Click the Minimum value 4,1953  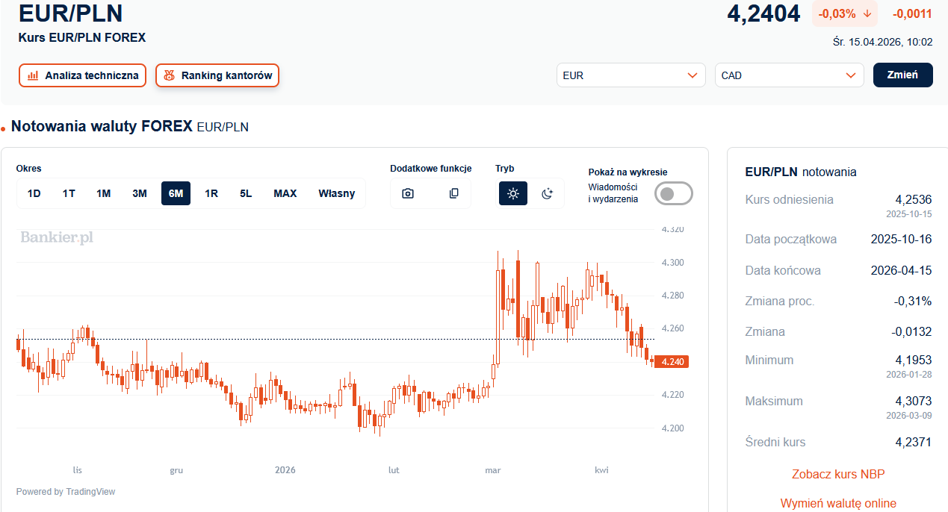click(914, 360)
